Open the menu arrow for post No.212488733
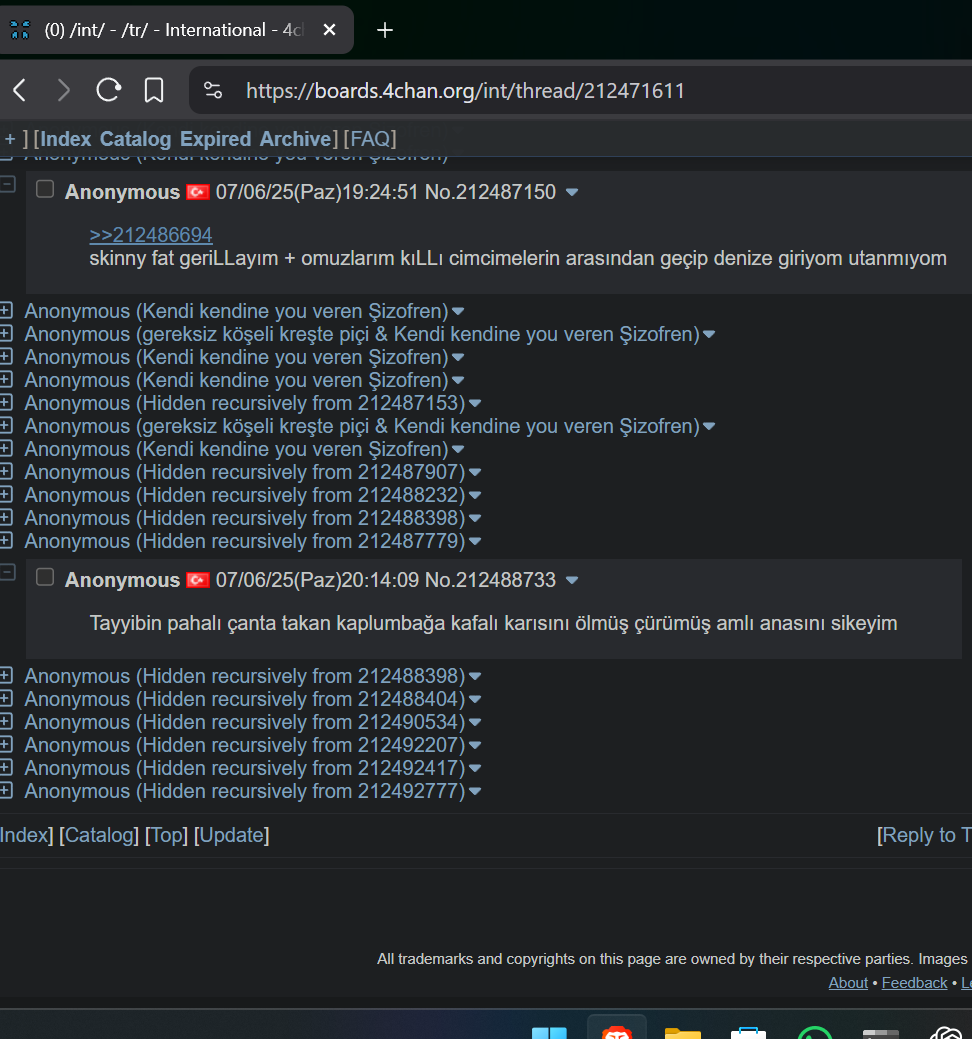972x1039 pixels. pos(572,581)
